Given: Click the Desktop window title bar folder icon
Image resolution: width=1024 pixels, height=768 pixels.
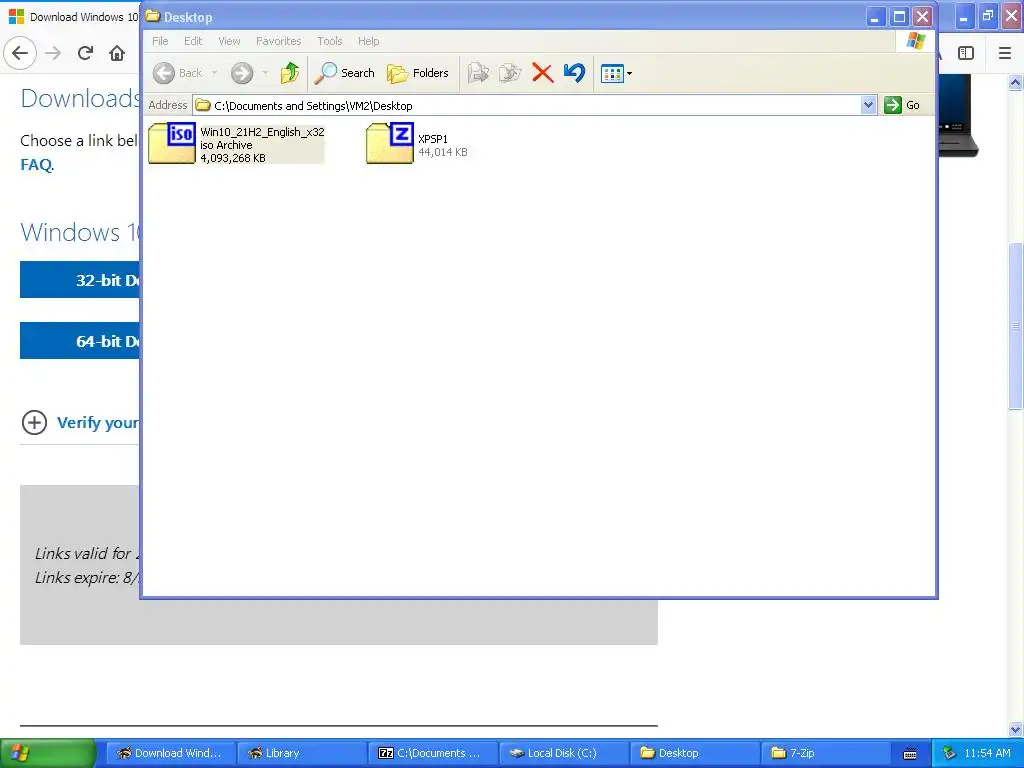Looking at the screenshot, I should point(153,16).
